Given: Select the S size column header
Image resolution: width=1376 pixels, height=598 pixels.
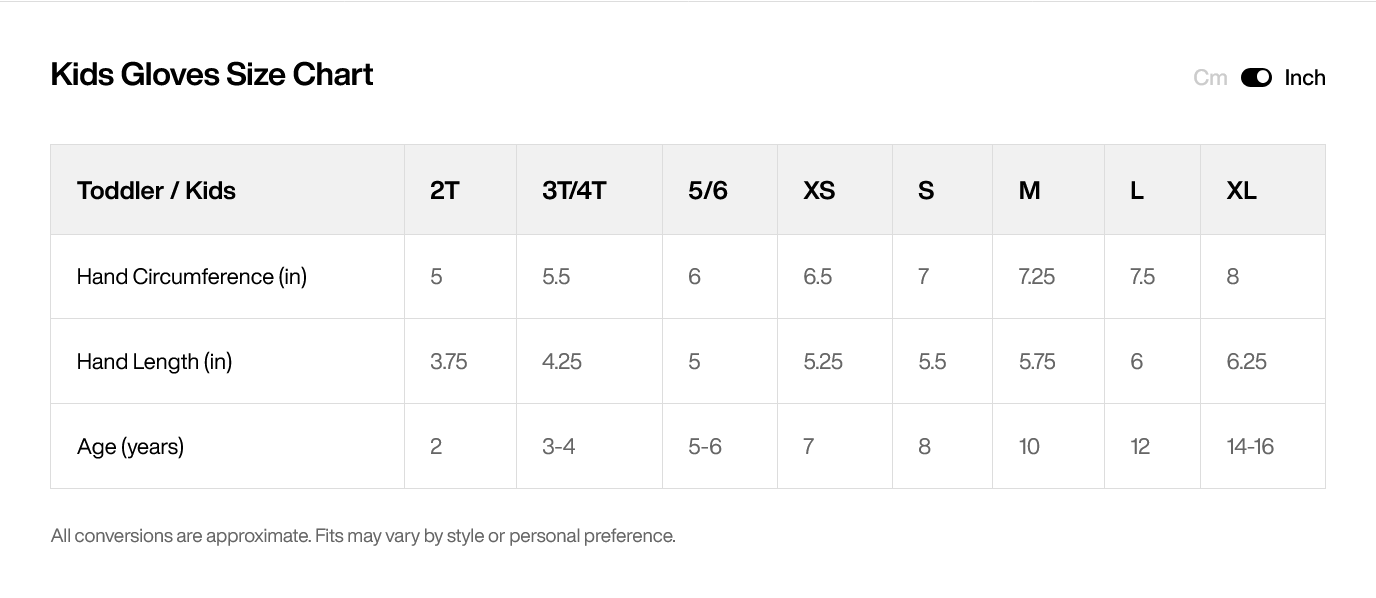Looking at the screenshot, I should point(926,190).
